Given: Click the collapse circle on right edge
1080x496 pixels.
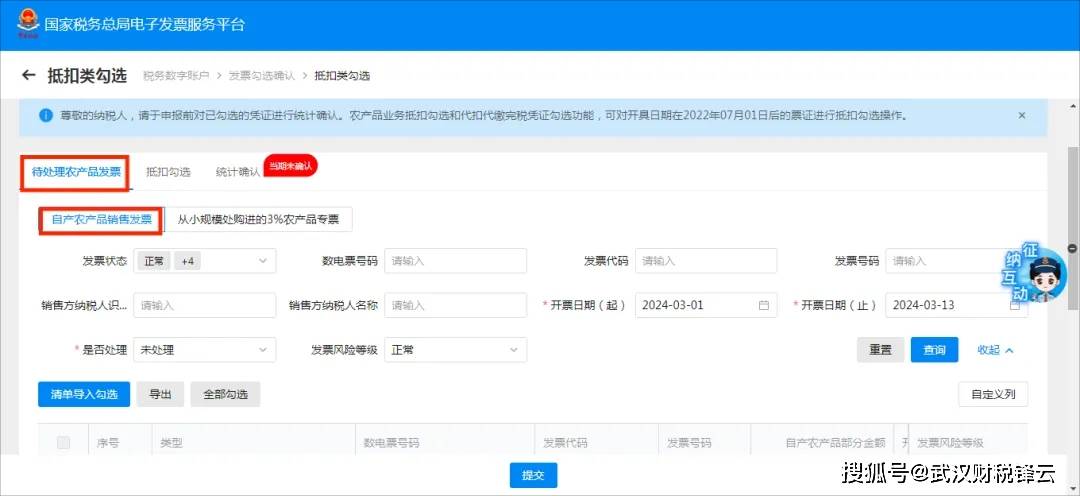Looking at the screenshot, I should point(1073,248).
